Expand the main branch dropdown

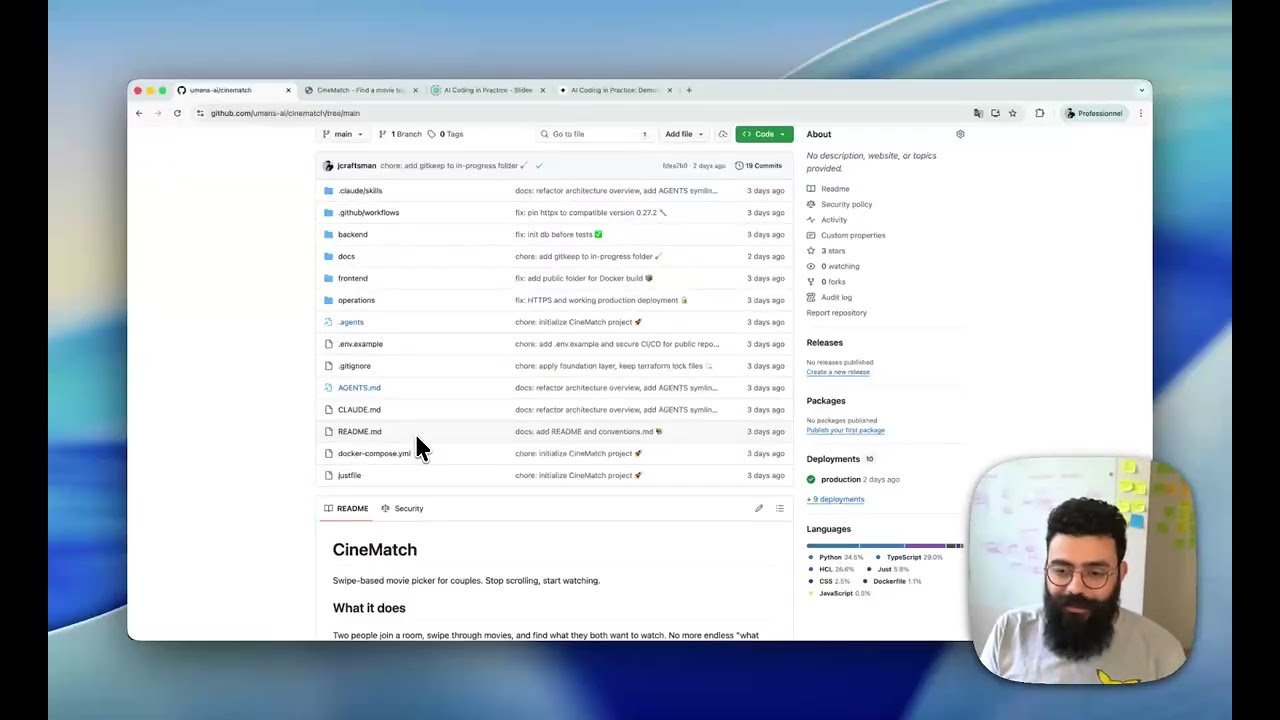[343, 134]
